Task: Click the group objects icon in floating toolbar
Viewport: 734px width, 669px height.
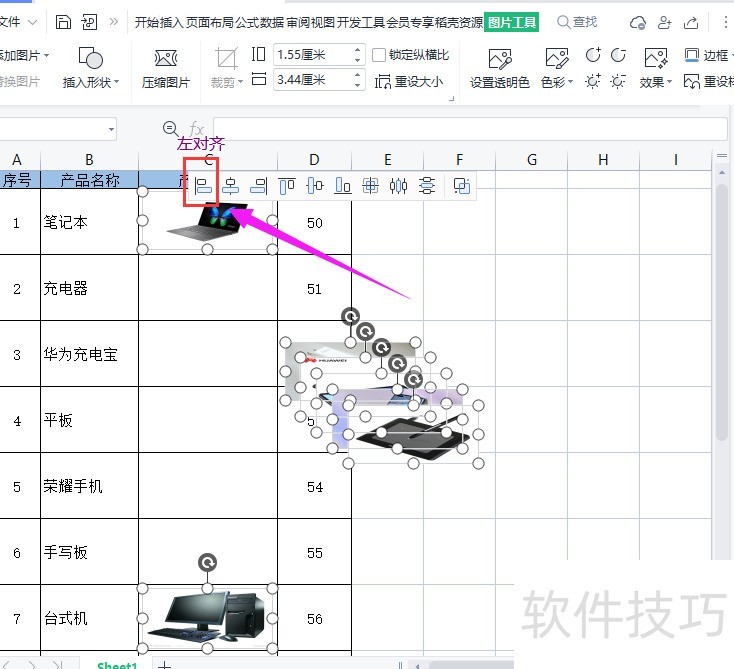Action: pos(461,185)
